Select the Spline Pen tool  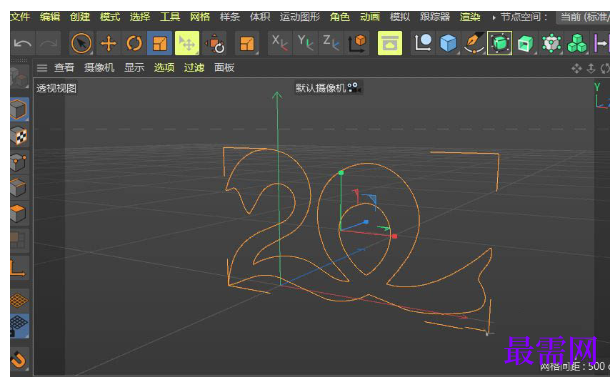(x=474, y=43)
